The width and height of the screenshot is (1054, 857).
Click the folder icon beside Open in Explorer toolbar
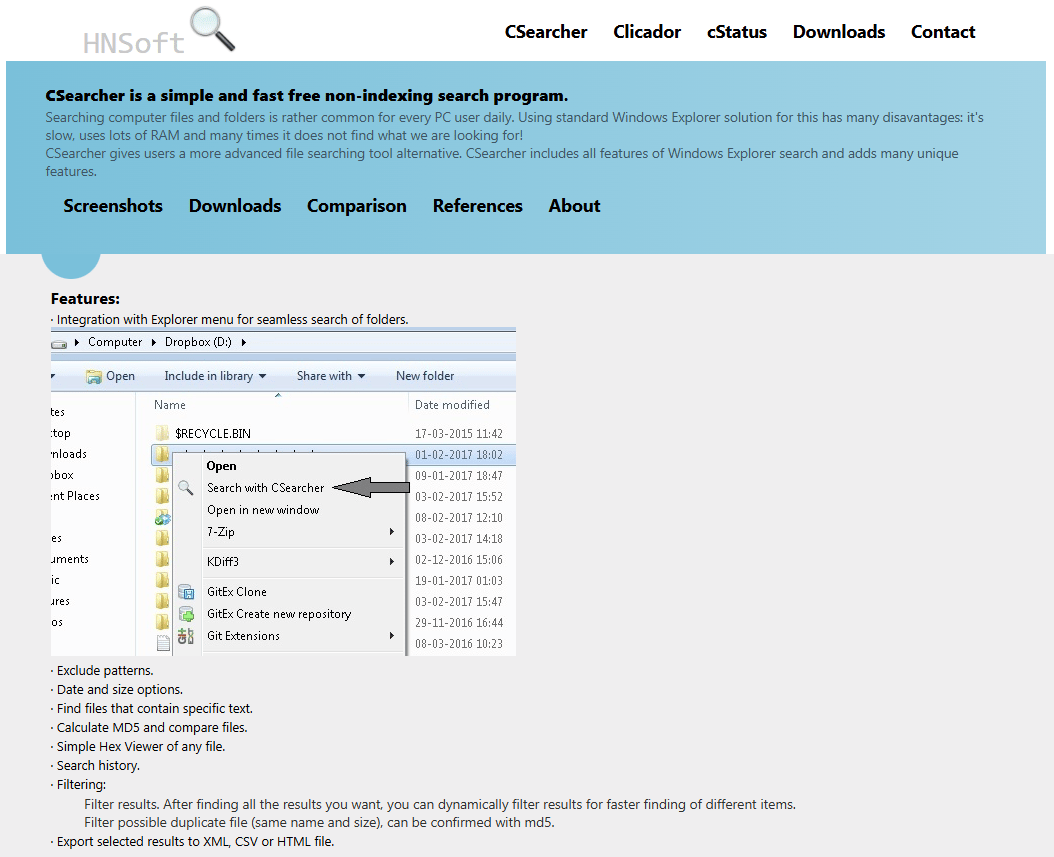(x=93, y=376)
